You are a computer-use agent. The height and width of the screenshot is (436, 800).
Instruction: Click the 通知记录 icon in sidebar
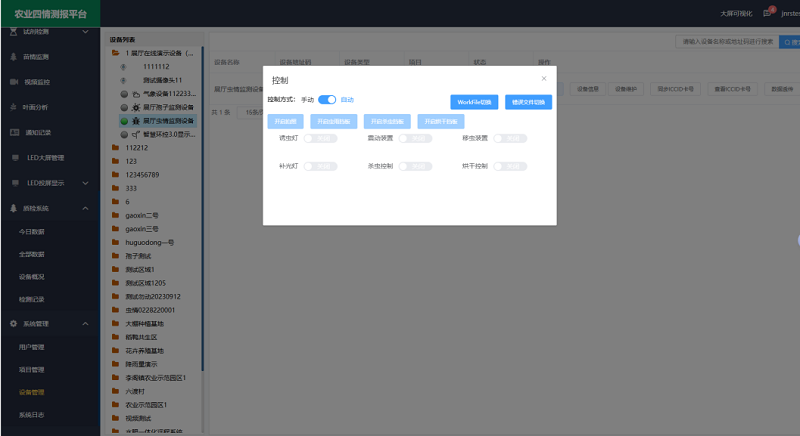coord(14,132)
